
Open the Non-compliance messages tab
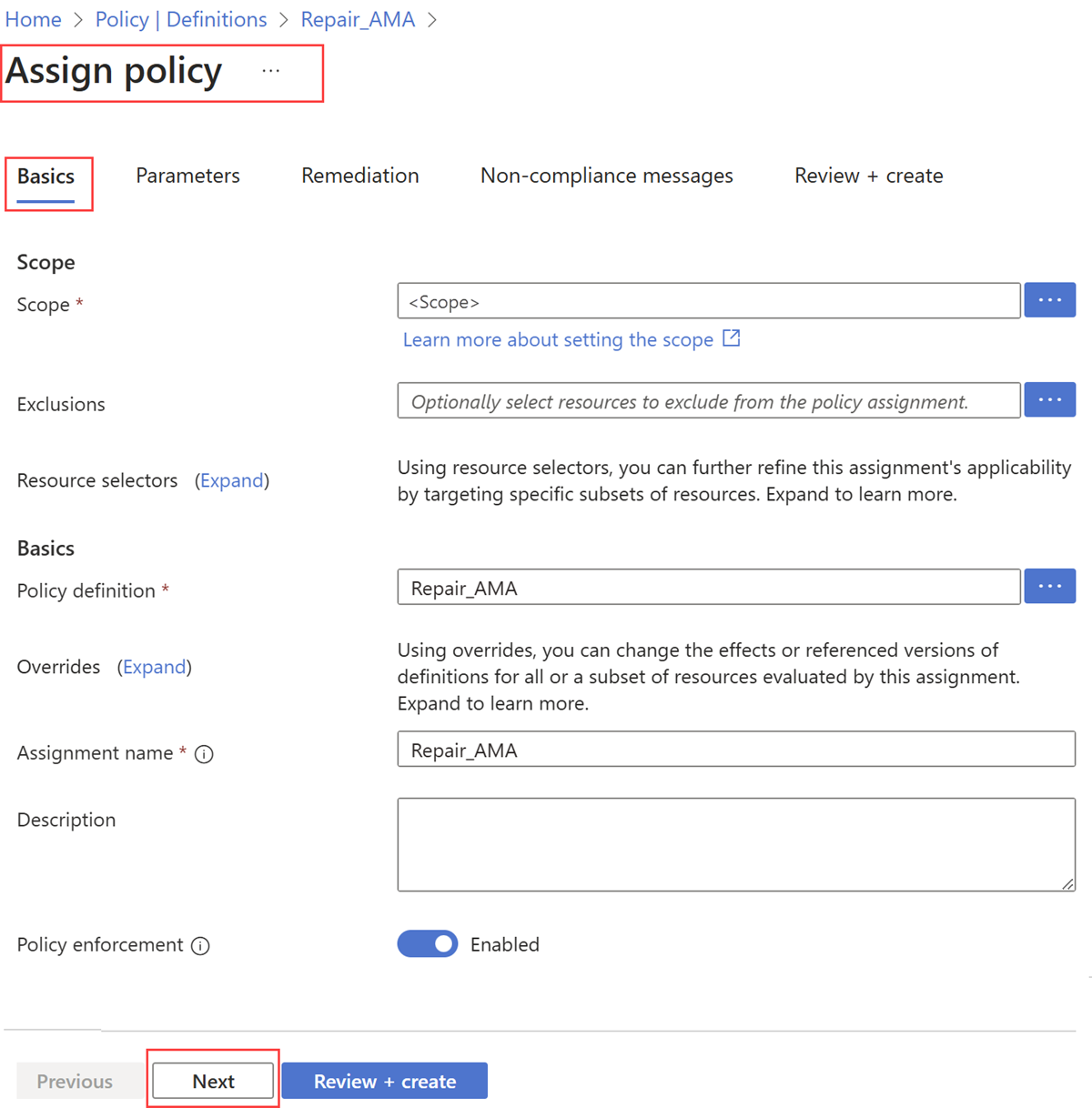(606, 176)
